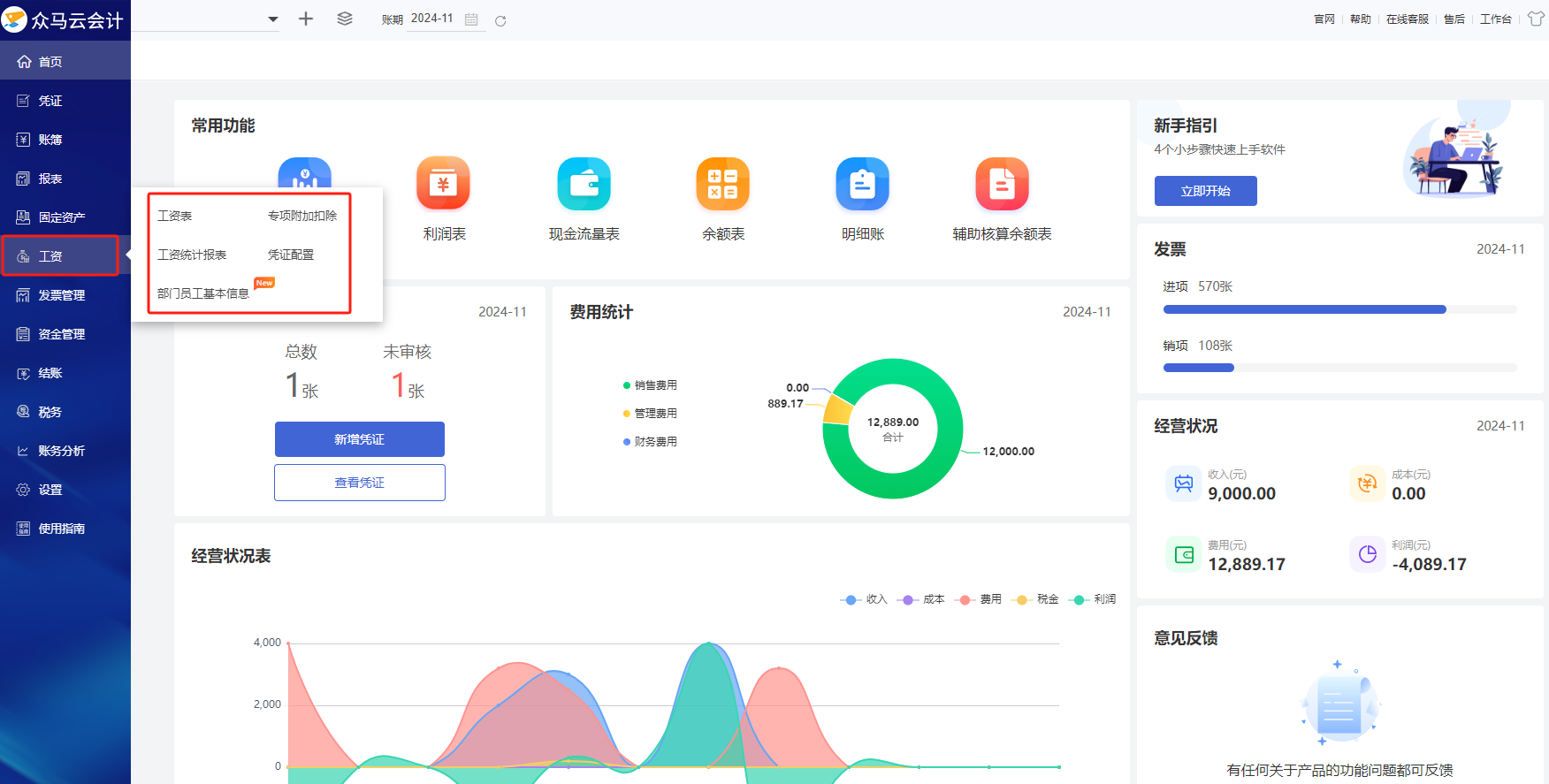Click the 众马云会计 logo
This screenshot has width=1549, height=784.
click(x=64, y=19)
